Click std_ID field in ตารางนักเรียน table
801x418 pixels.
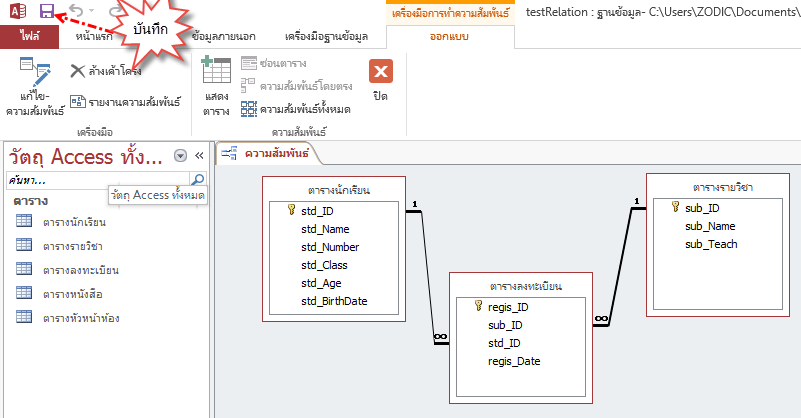(316, 210)
